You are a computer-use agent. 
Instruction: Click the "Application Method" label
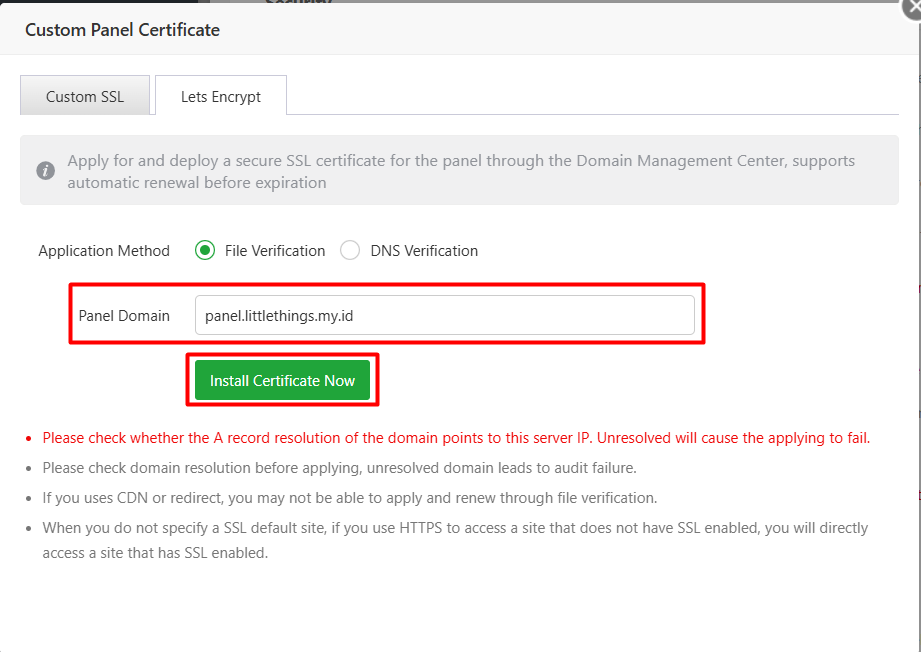104,251
